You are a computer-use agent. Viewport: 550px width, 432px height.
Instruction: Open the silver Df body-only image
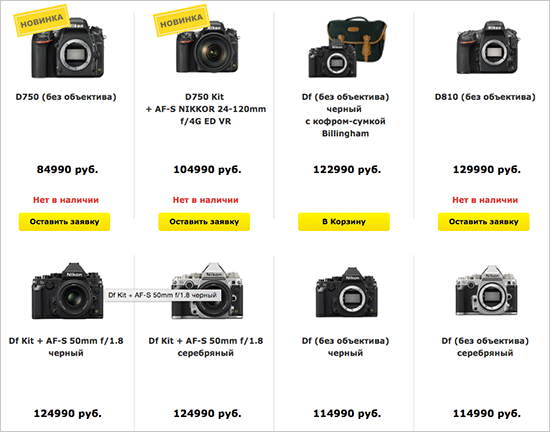coord(487,291)
